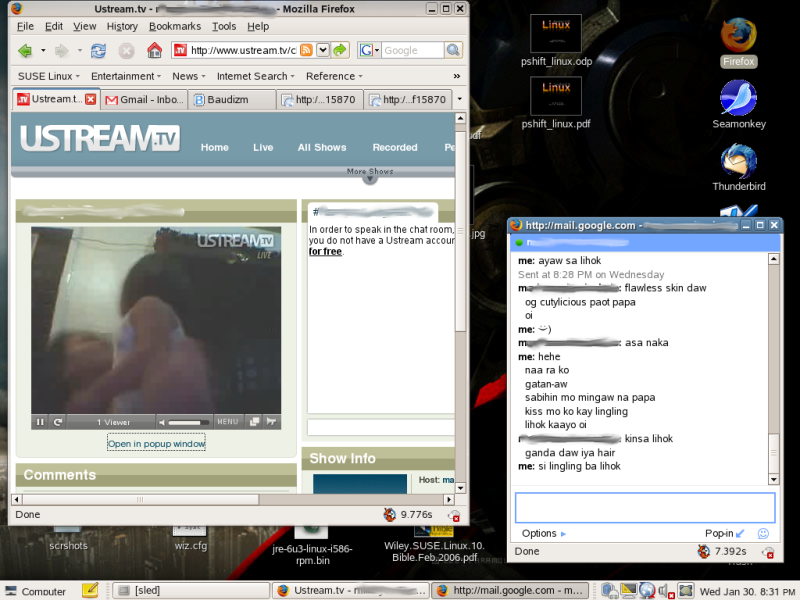This screenshot has width=800, height=600.
Task: Open the Bookmarks menu
Action: pos(174,26)
